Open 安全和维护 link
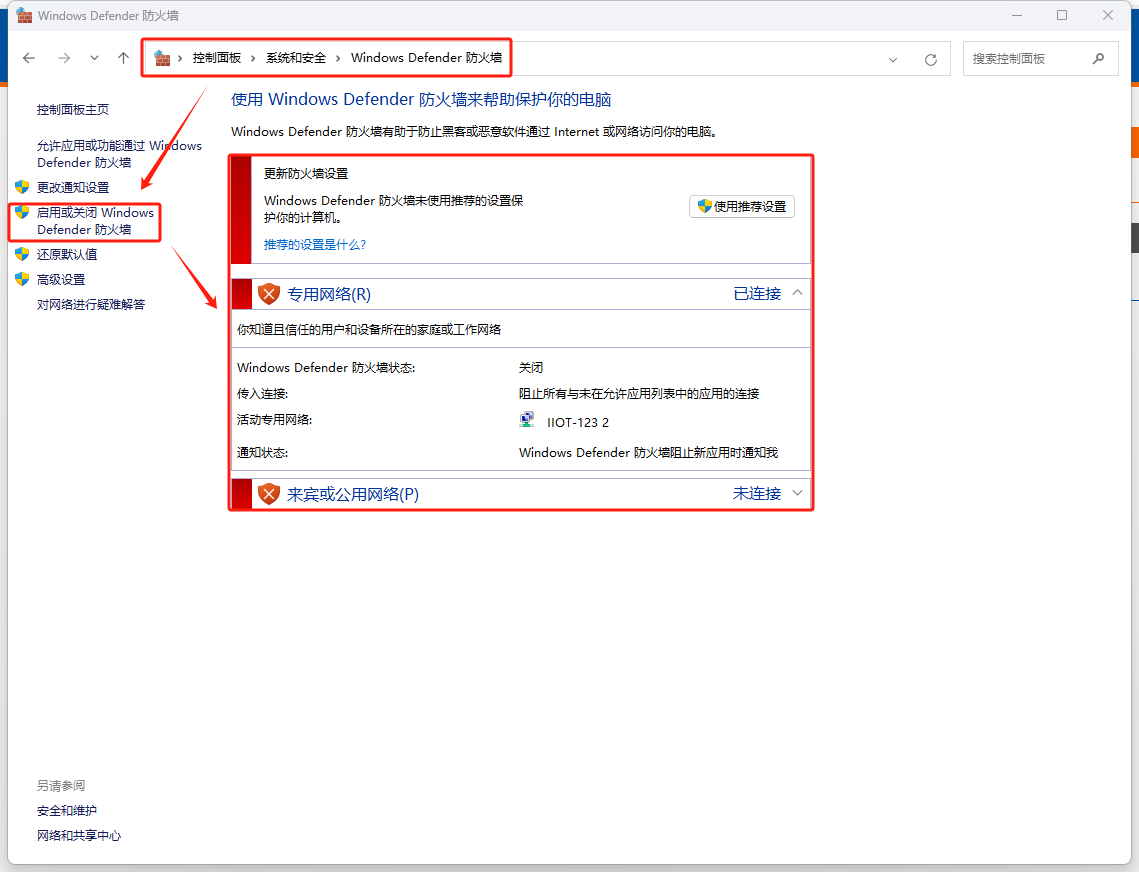 click(x=67, y=811)
